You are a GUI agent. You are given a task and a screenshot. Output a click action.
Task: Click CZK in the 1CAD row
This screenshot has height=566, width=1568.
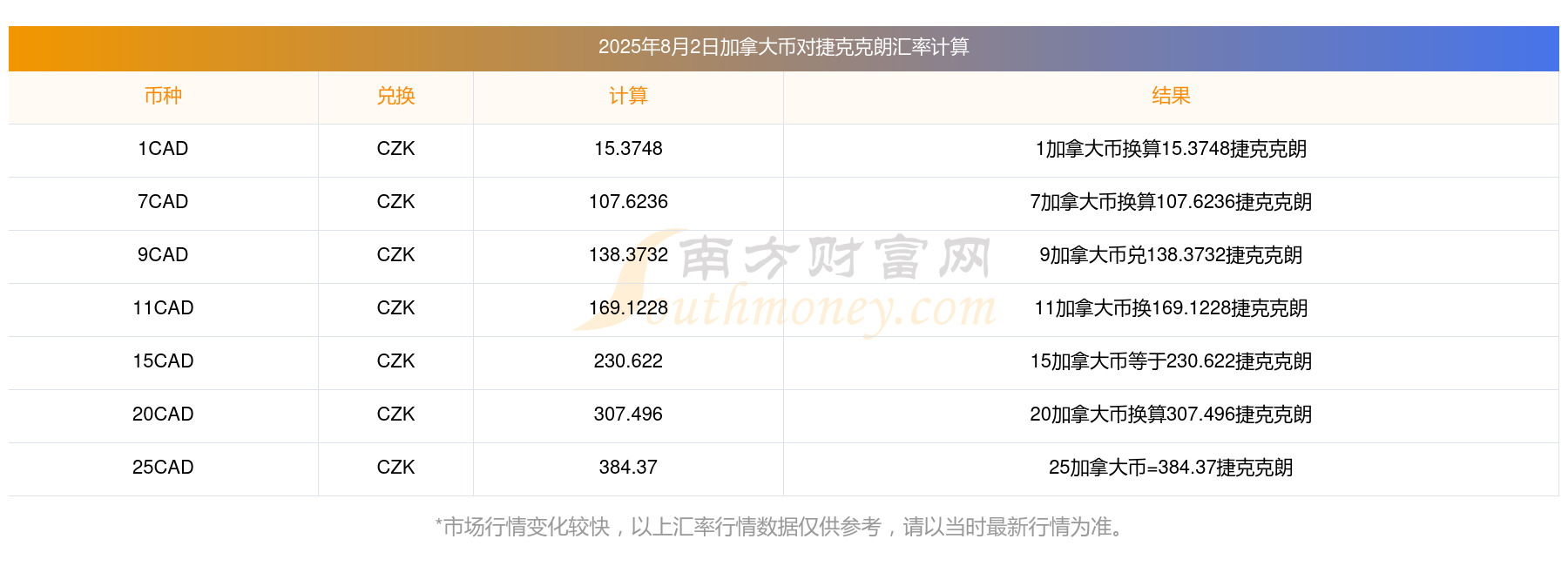395,149
